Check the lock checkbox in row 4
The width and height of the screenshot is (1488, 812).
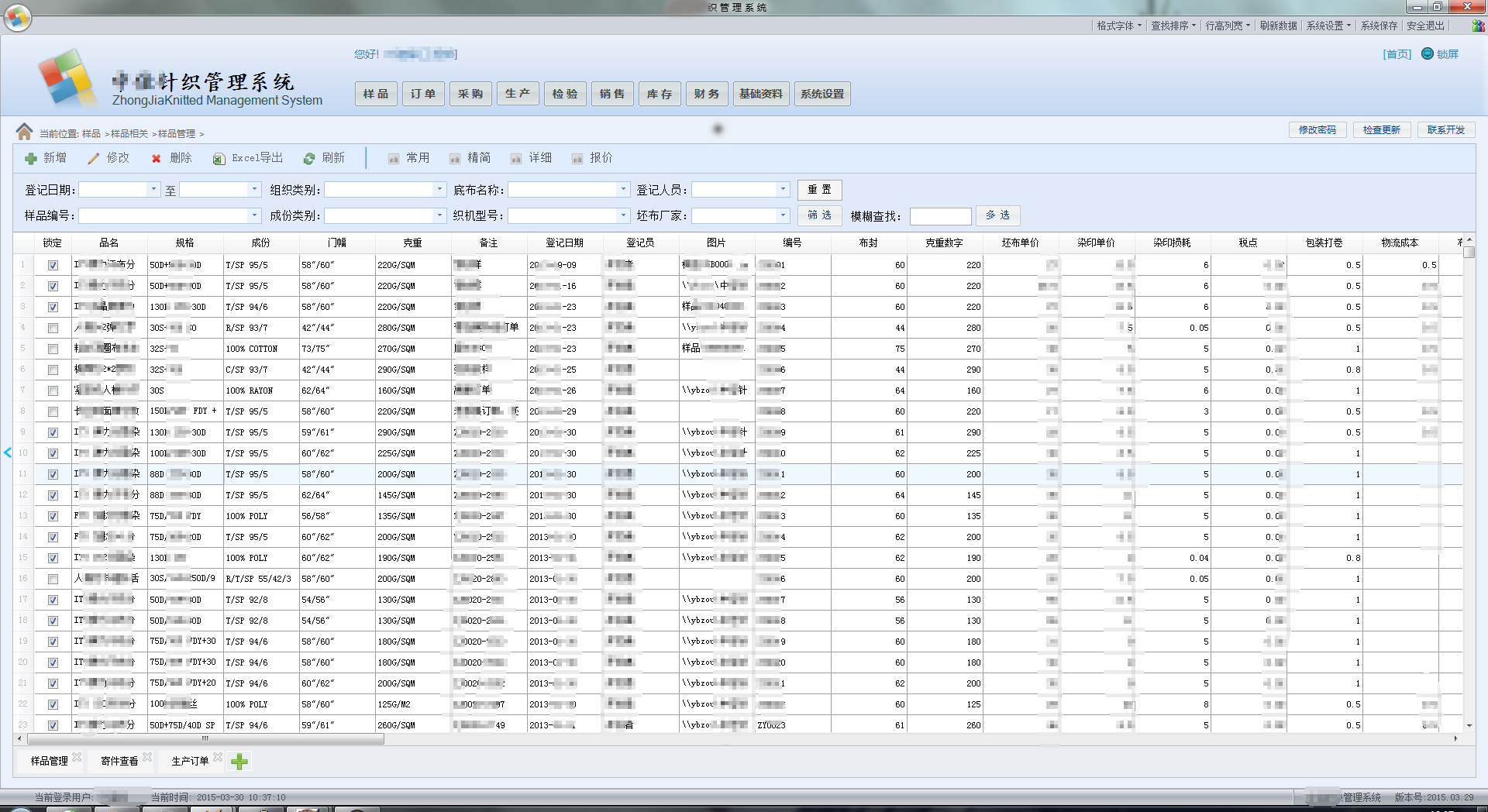point(53,328)
